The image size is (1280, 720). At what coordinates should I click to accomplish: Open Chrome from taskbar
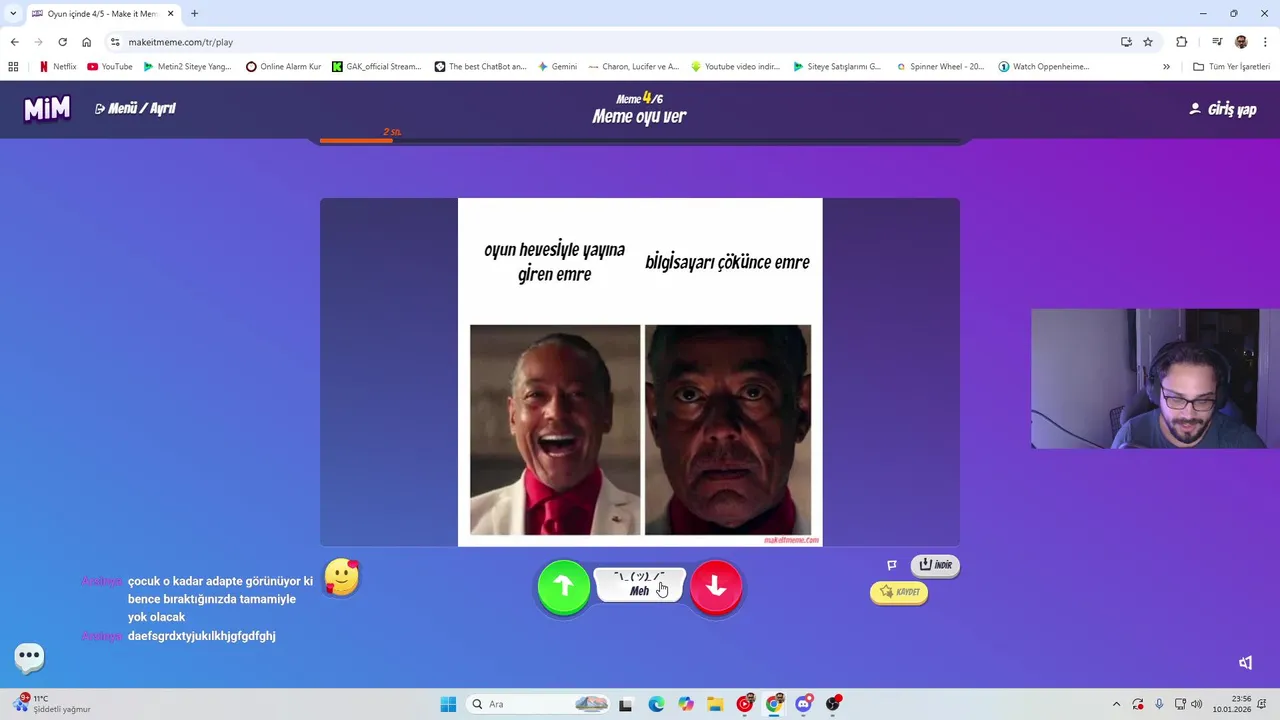point(774,704)
